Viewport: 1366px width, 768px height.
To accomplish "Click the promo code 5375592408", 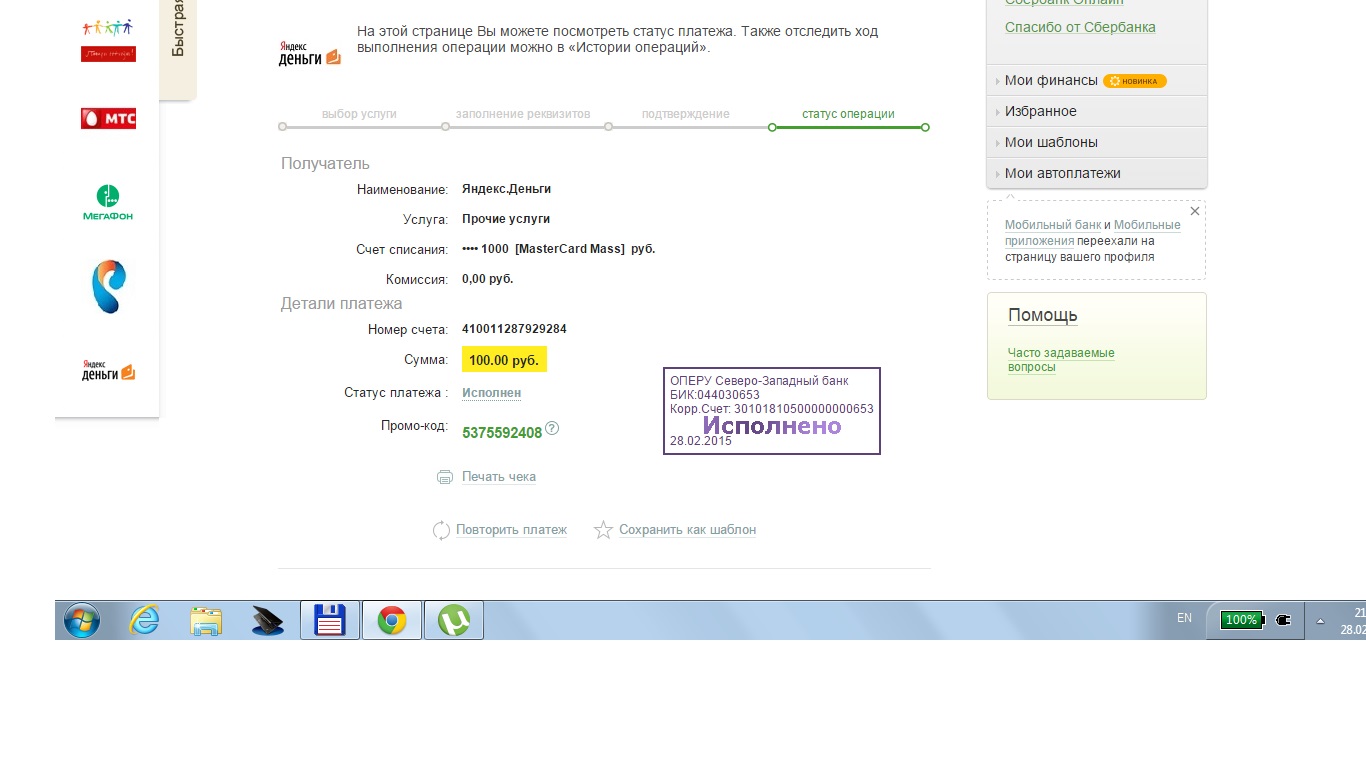I will (x=502, y=433).
